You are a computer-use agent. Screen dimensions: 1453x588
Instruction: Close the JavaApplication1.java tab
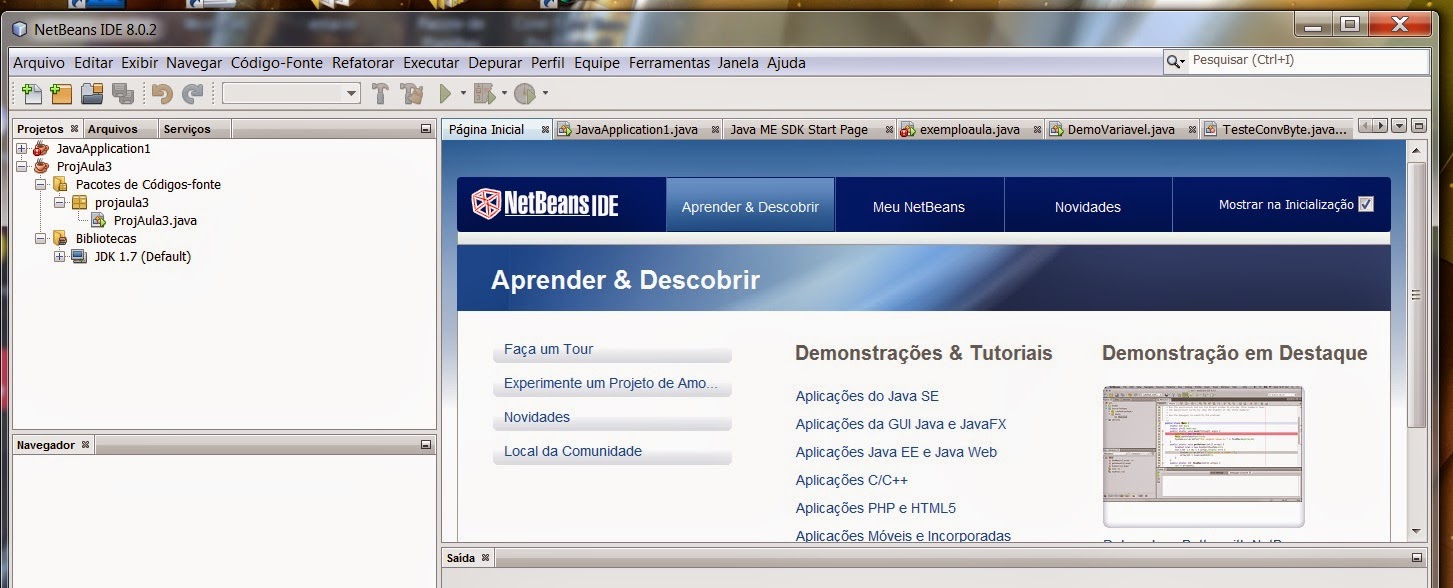(715, 129)
